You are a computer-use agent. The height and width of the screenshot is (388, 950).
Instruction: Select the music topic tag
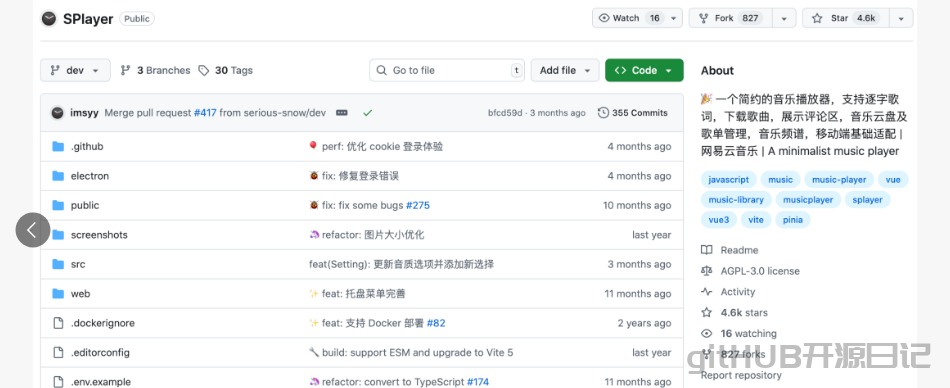click(780, 179)
